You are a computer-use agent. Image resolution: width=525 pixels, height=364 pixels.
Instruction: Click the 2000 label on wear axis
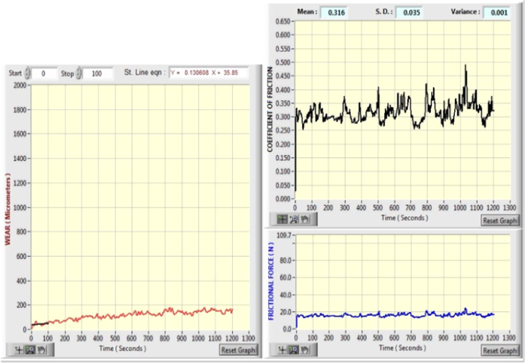point(20,85)
